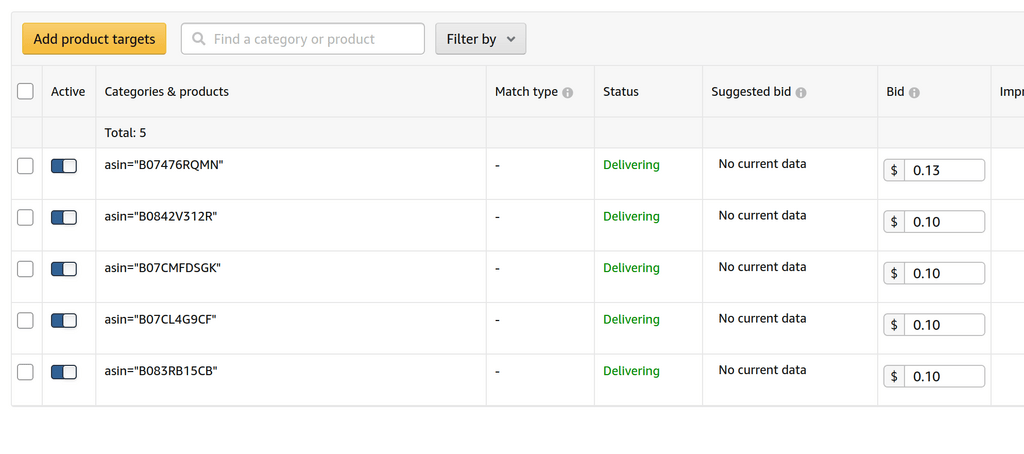Viewport: 1024px width, 454px height.
Task: Click the search magnifier icon
Action: coord(199,39)
